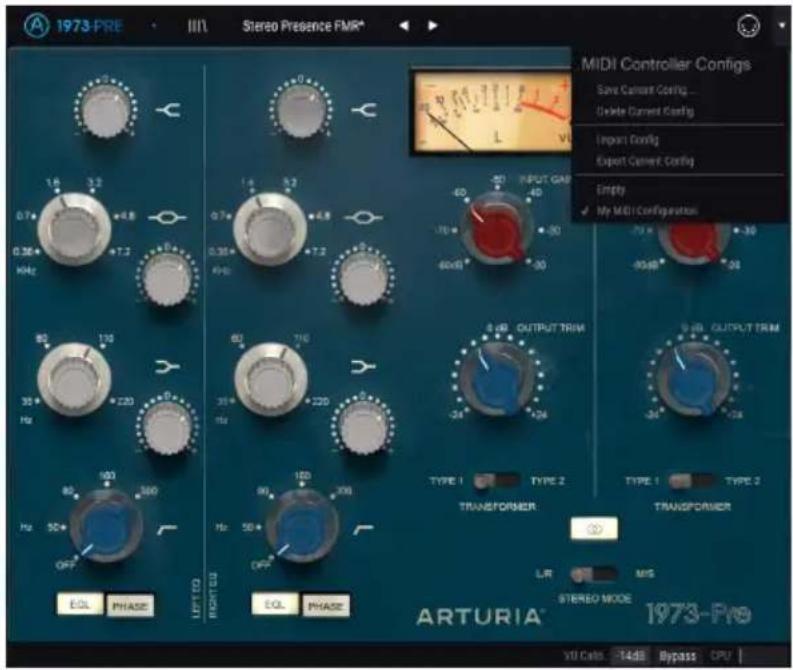This screenshot has width=793, height=670.
Task: Toggle the right EQ's PHASE button
Action: click(x=325, y=605)
